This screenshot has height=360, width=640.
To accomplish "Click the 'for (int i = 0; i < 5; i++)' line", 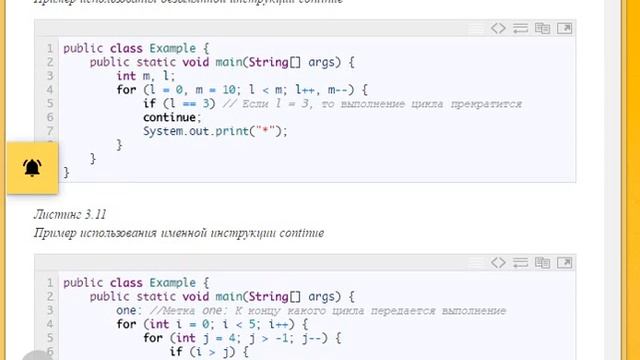I will tap(212, 324).
